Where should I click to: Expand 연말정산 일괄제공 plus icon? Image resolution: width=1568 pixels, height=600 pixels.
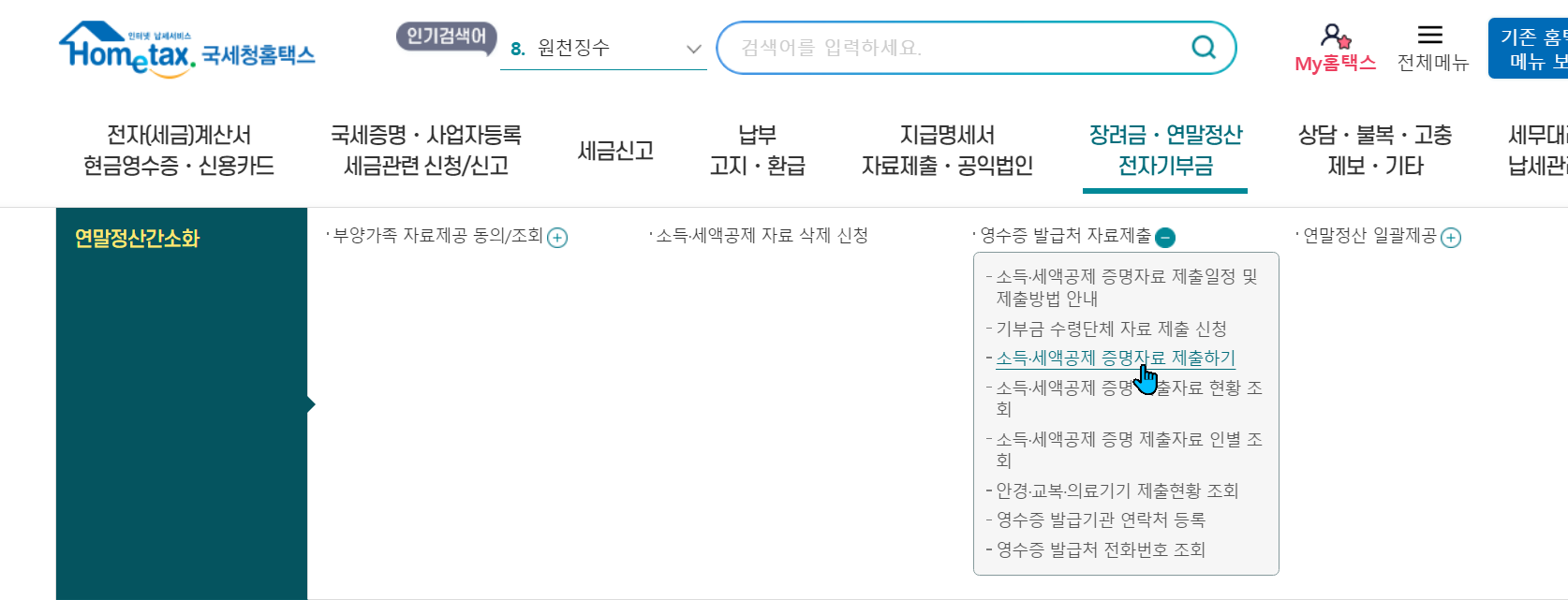(1451, 238)
